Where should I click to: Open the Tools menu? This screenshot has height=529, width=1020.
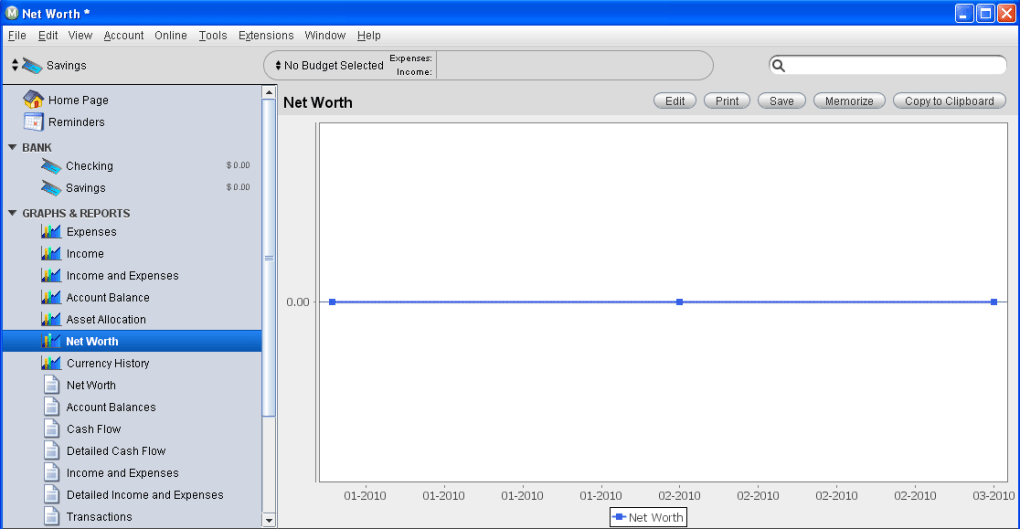213,35
